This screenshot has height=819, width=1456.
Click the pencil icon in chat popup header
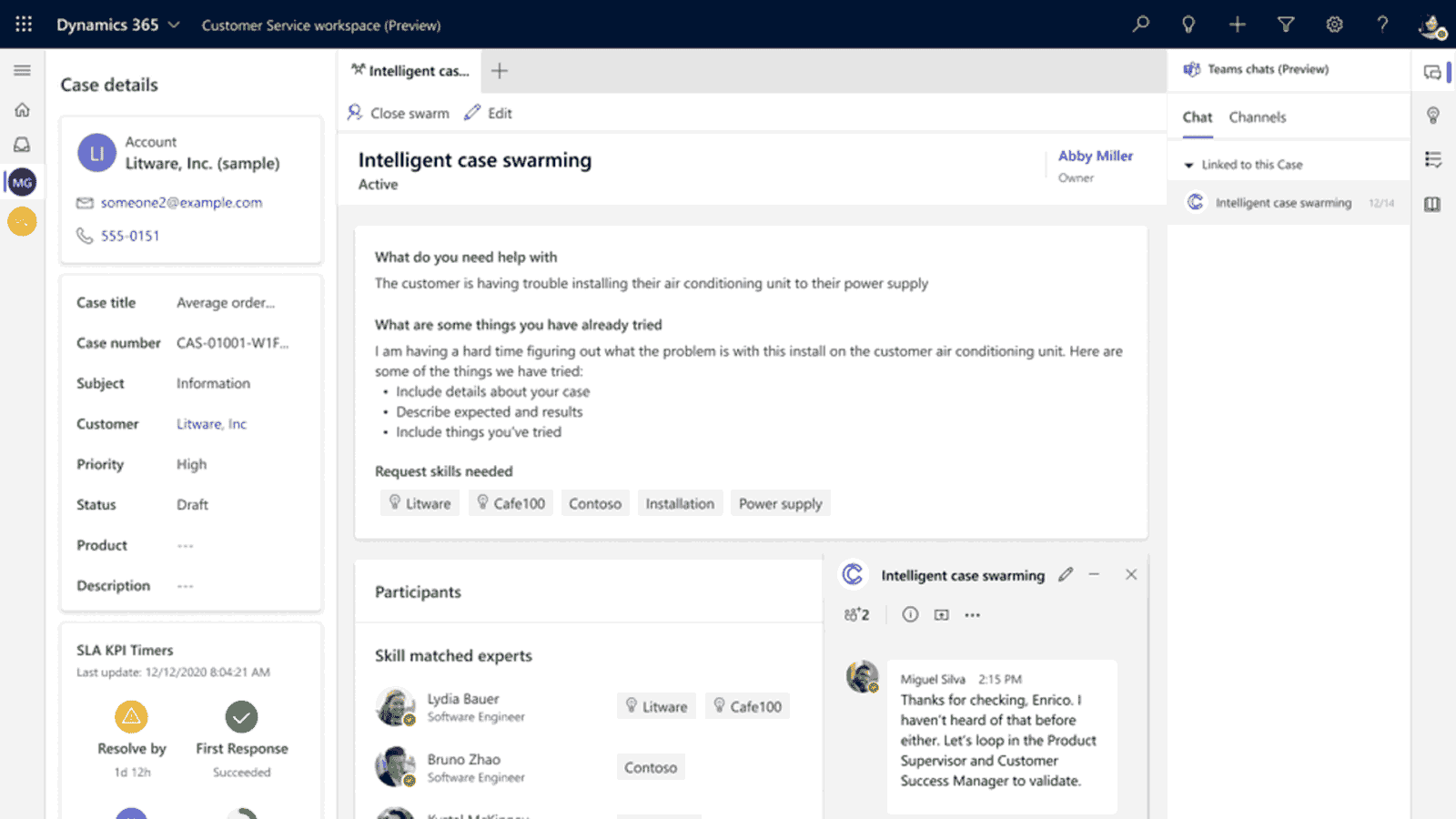coord(1066,574)
